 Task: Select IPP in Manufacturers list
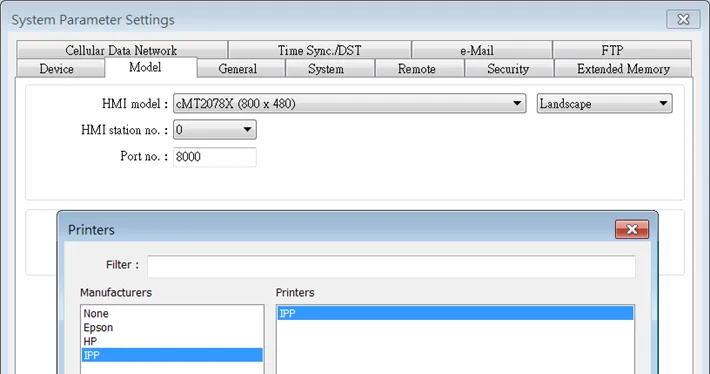point(172,355)
